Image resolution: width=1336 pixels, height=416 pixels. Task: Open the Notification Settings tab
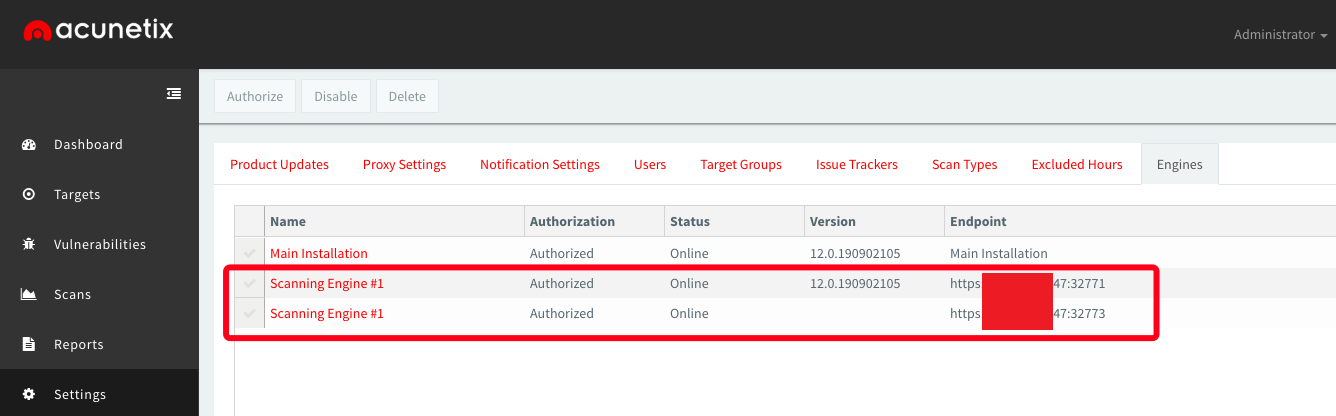pyautogui.click(x=540, y=165)
